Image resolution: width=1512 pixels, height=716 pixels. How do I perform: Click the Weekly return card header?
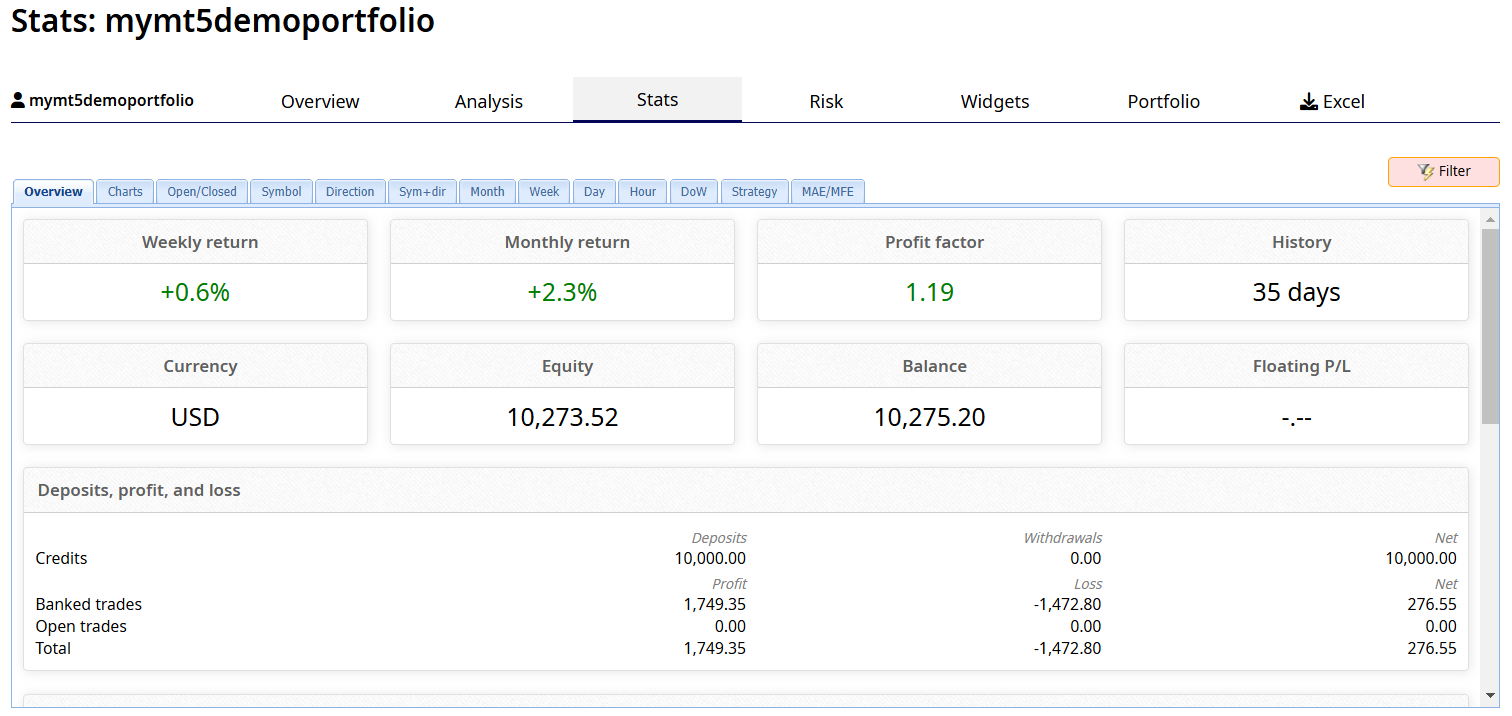pyautogui.click(x=195, y=242)
